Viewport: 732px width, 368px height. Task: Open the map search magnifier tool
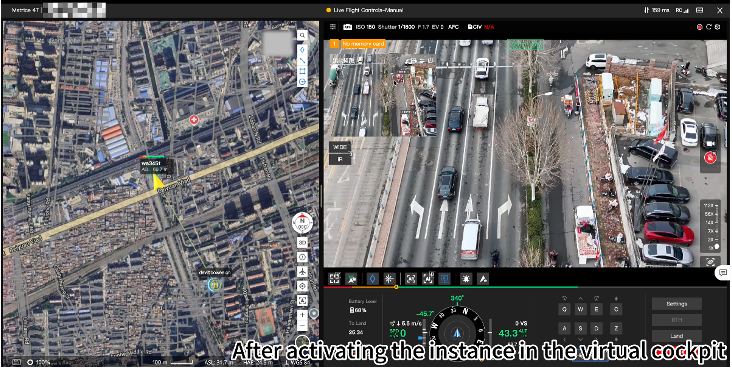(x=303, y=35)
